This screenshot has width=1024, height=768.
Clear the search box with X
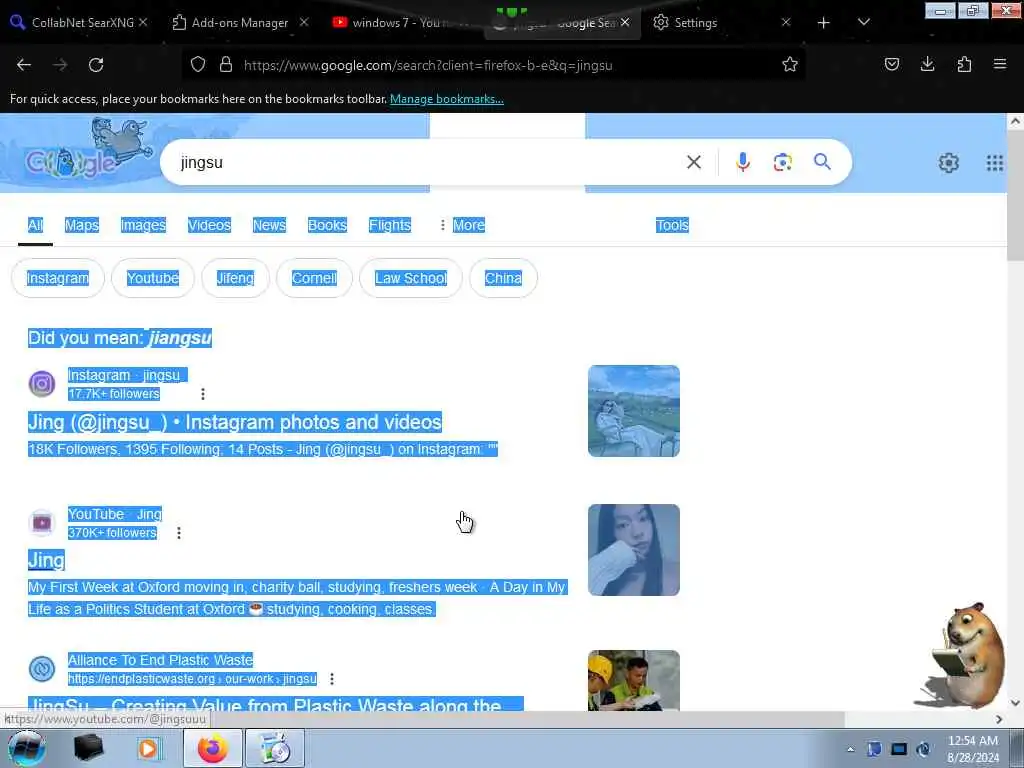[x=694, y=162]
